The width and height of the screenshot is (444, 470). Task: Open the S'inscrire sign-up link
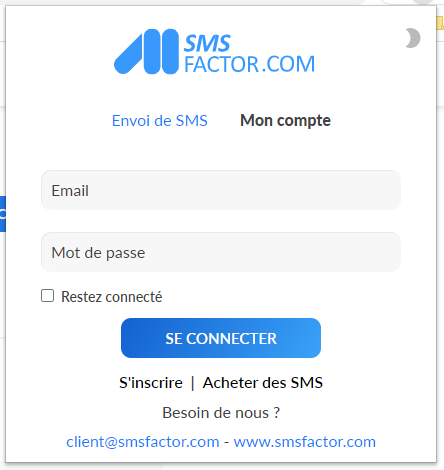click(151, 383)
